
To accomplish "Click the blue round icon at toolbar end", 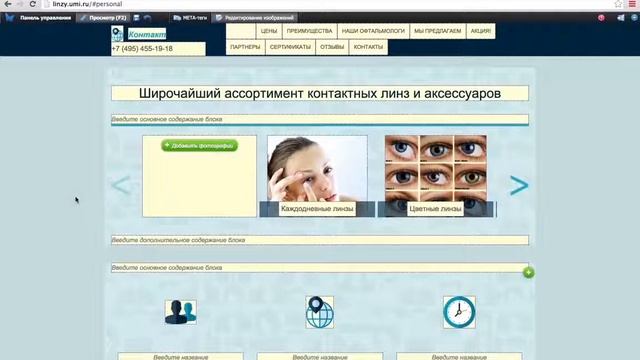I will [x=634, y=18].
